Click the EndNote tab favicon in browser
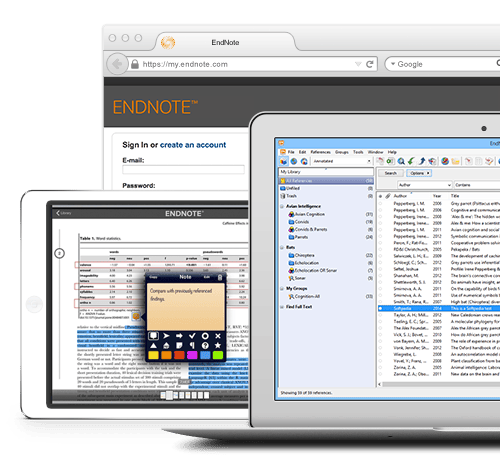 pyautogui.click(x=168, y=42)
